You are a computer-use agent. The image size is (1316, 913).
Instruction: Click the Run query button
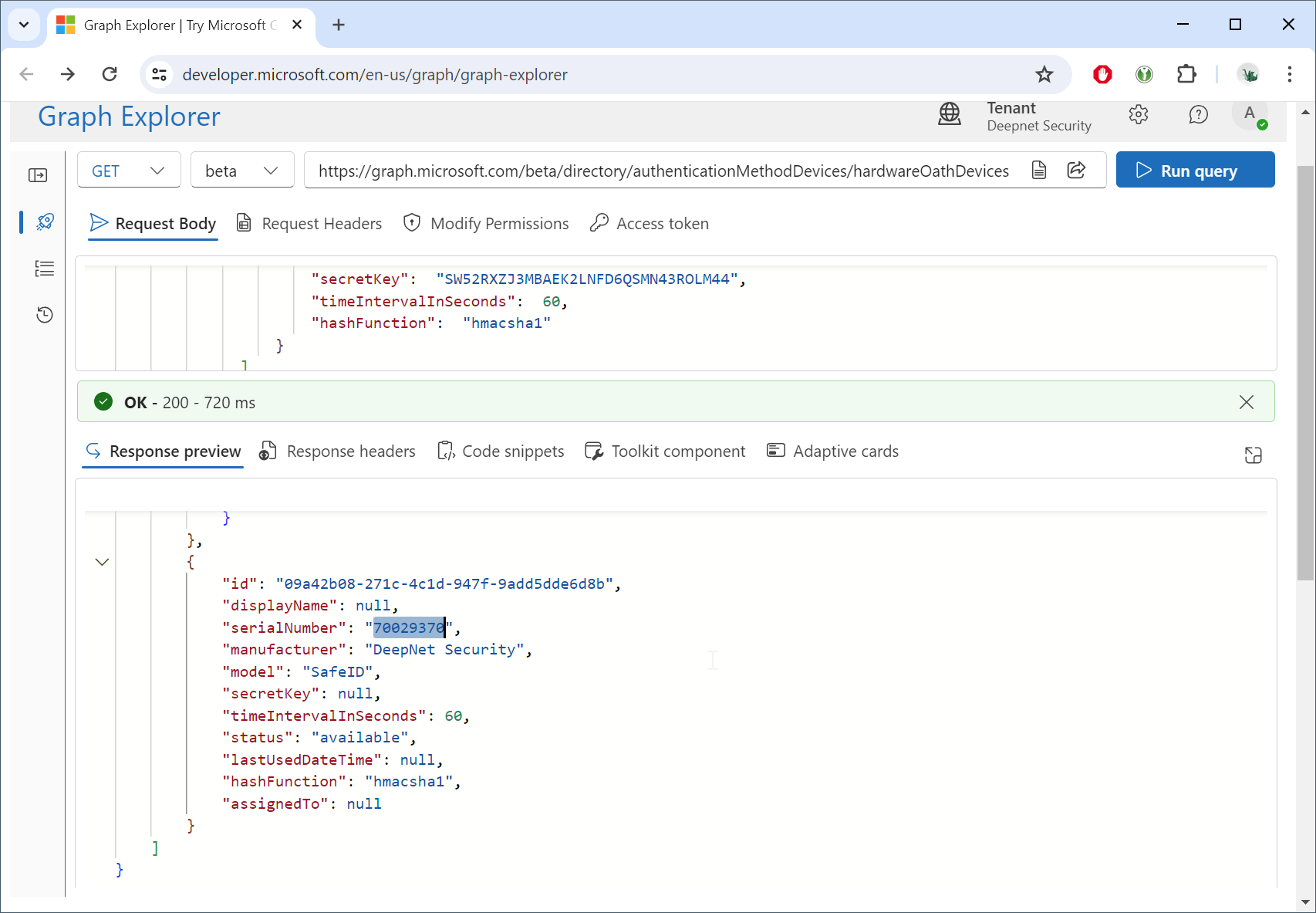click(1195, 171)
